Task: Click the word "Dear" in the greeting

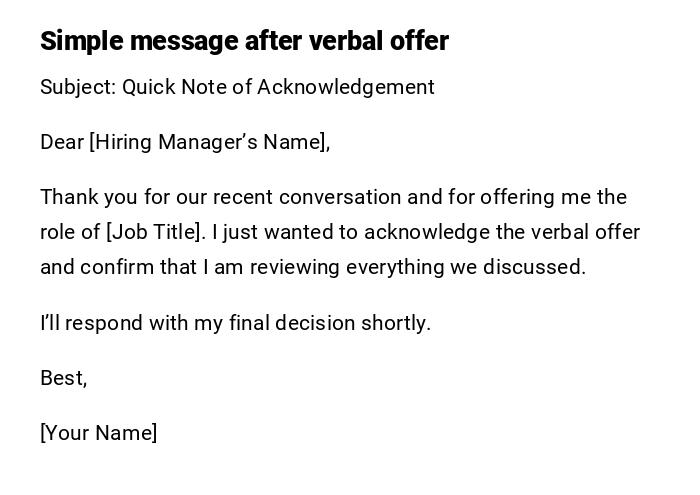Action: click(x=62, y=142)
